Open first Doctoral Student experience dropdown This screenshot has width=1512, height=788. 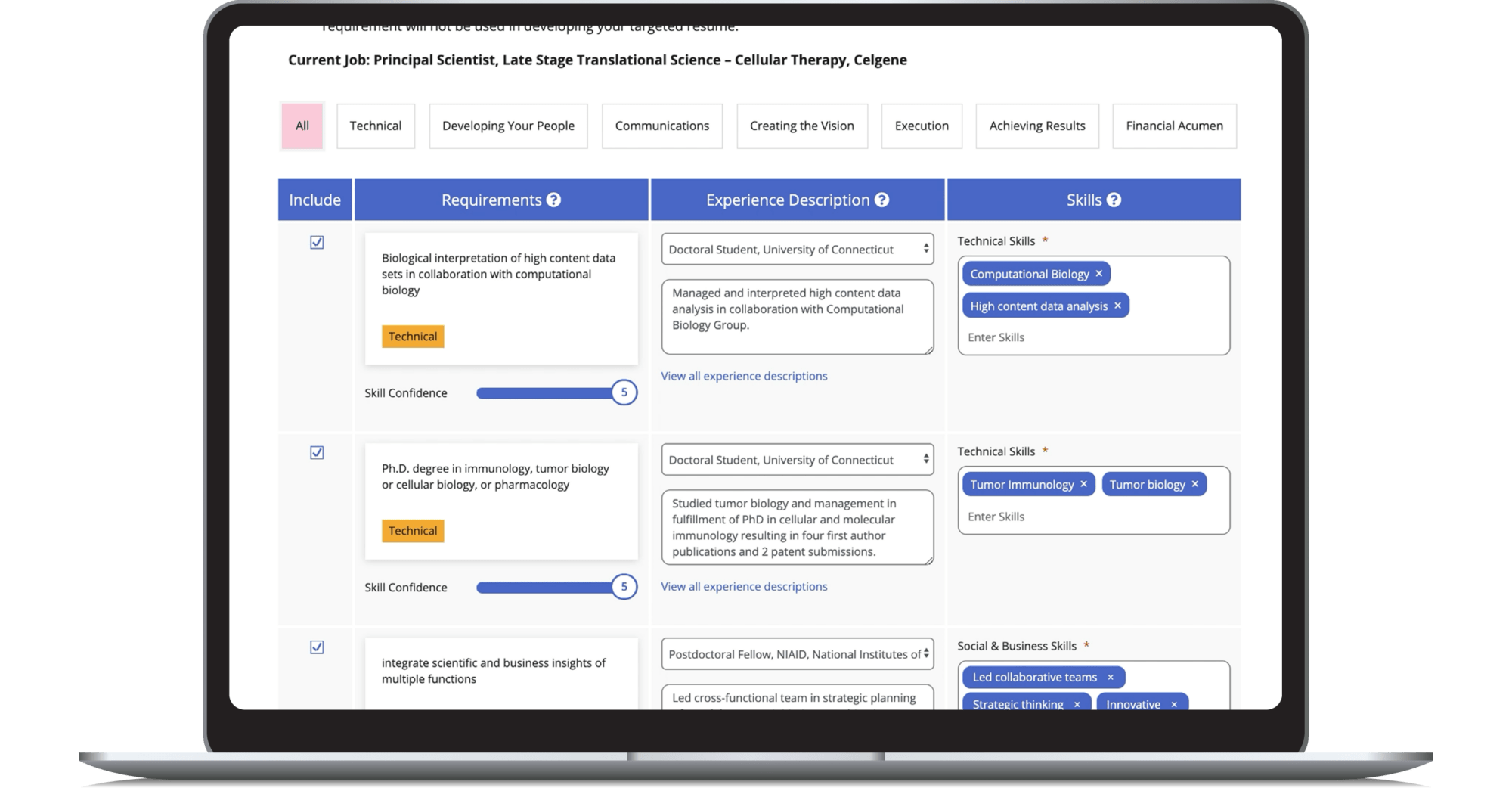click(797, 250)
